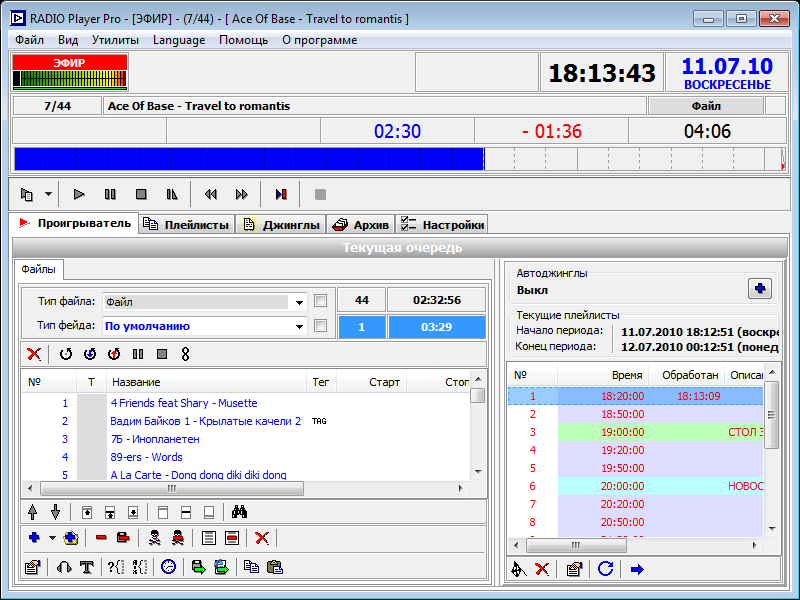Expand the Тип файла dropdown
The height and width of the screenshot is (600, 800).
(x=299, y=301)
